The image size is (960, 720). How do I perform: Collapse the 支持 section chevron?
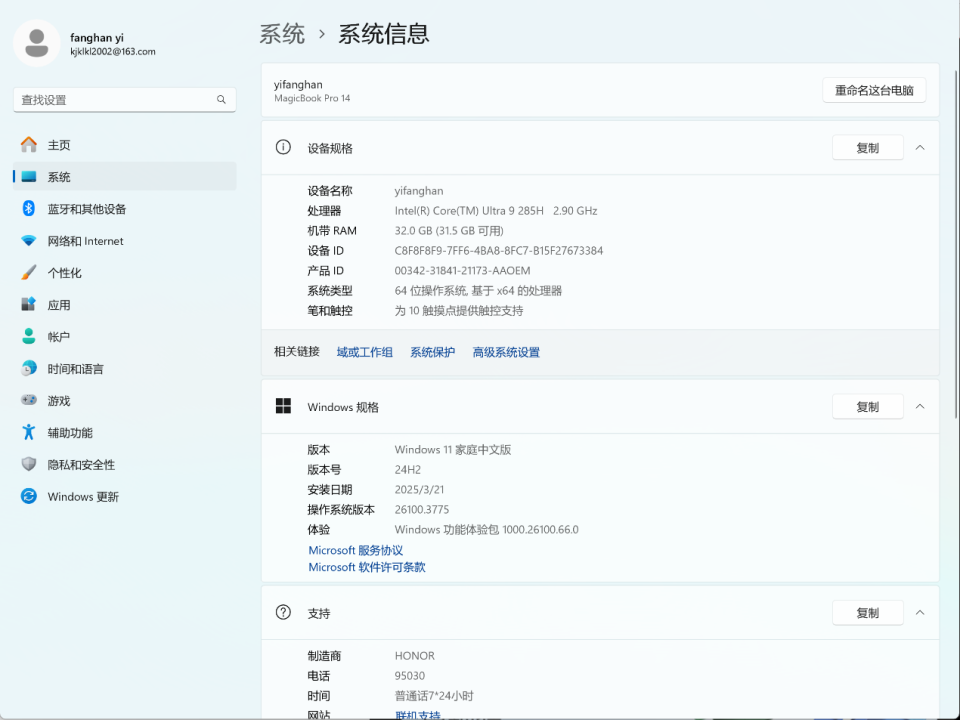[920, 613]
